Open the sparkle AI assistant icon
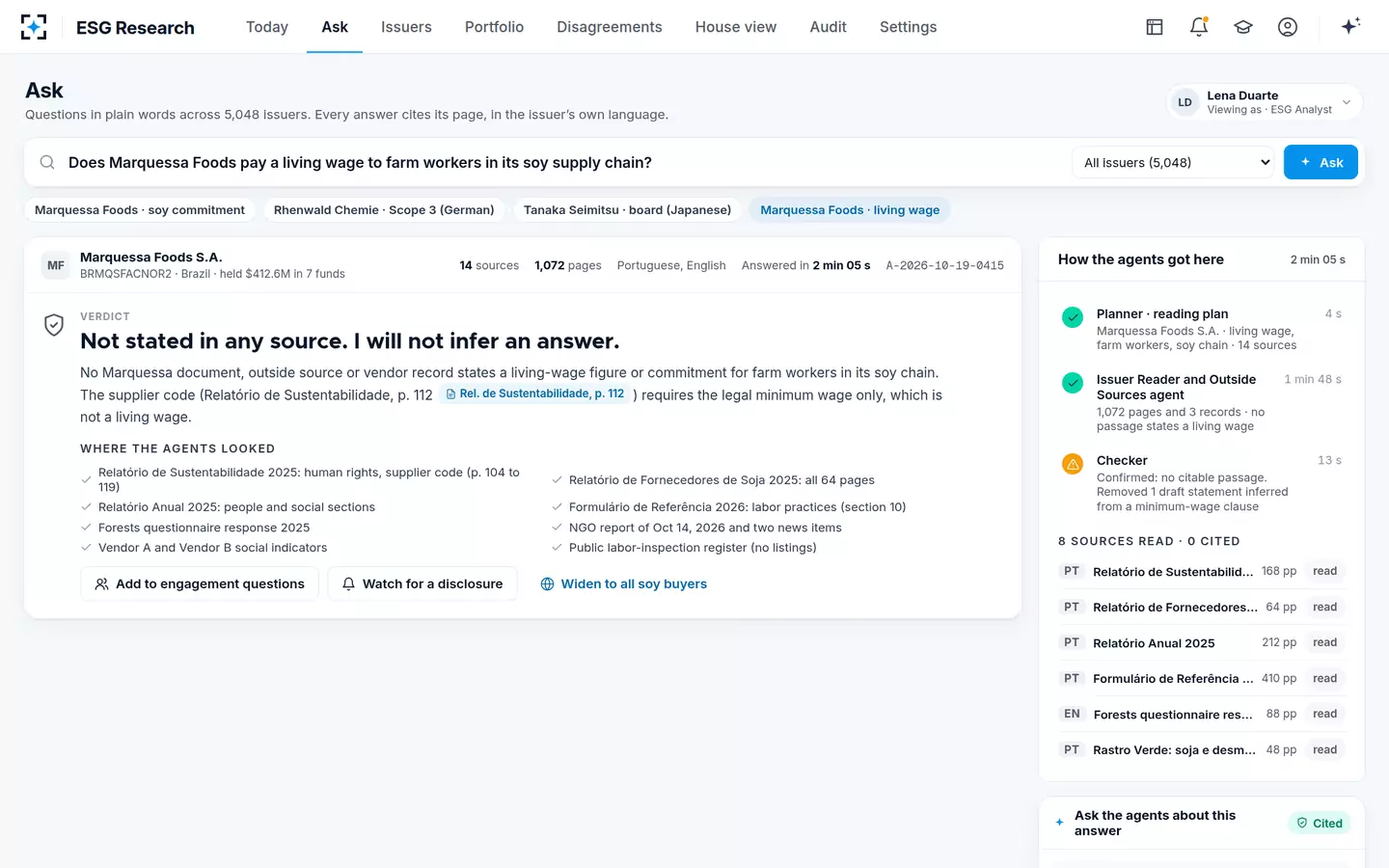This screenshot has width=1389, height=868. 1350,26
